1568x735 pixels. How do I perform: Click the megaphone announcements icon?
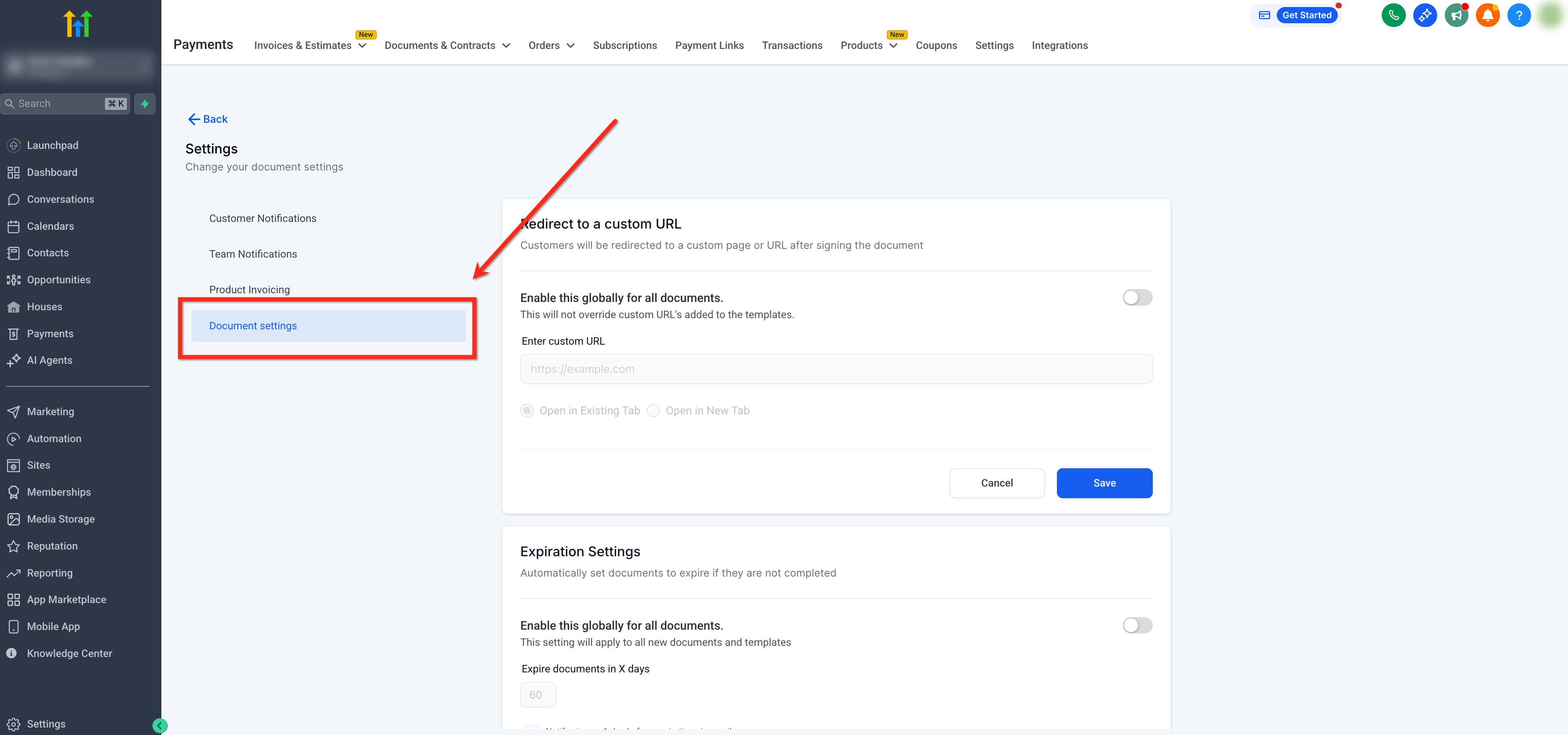pos(1456,15)
